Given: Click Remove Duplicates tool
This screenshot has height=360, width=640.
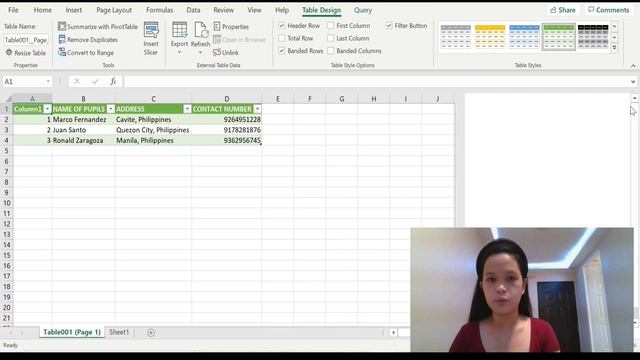Looking at the screenshot, I should pos(88,40).
